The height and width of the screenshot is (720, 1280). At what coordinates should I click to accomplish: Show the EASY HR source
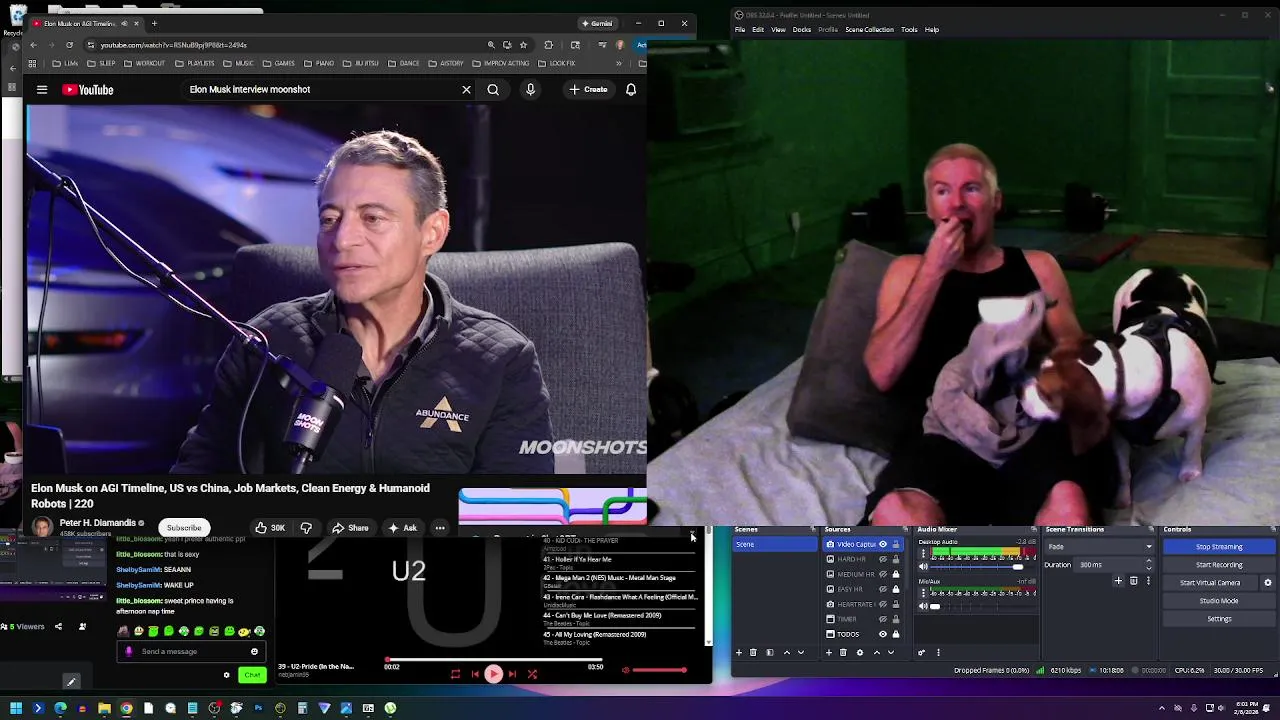coord(883,589)
